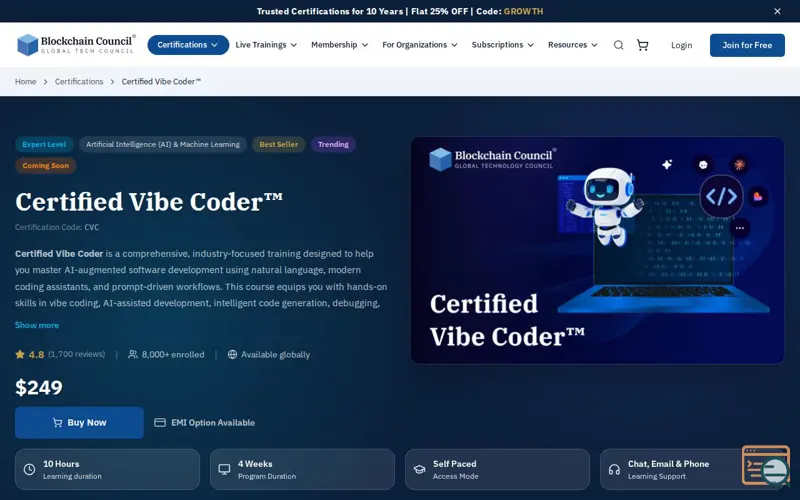Image resolution: width=800 pixels, height=500 pixels.
Task: Click Certification Code: CVC text
Action: pyautogui.click(x=57, y=227)
